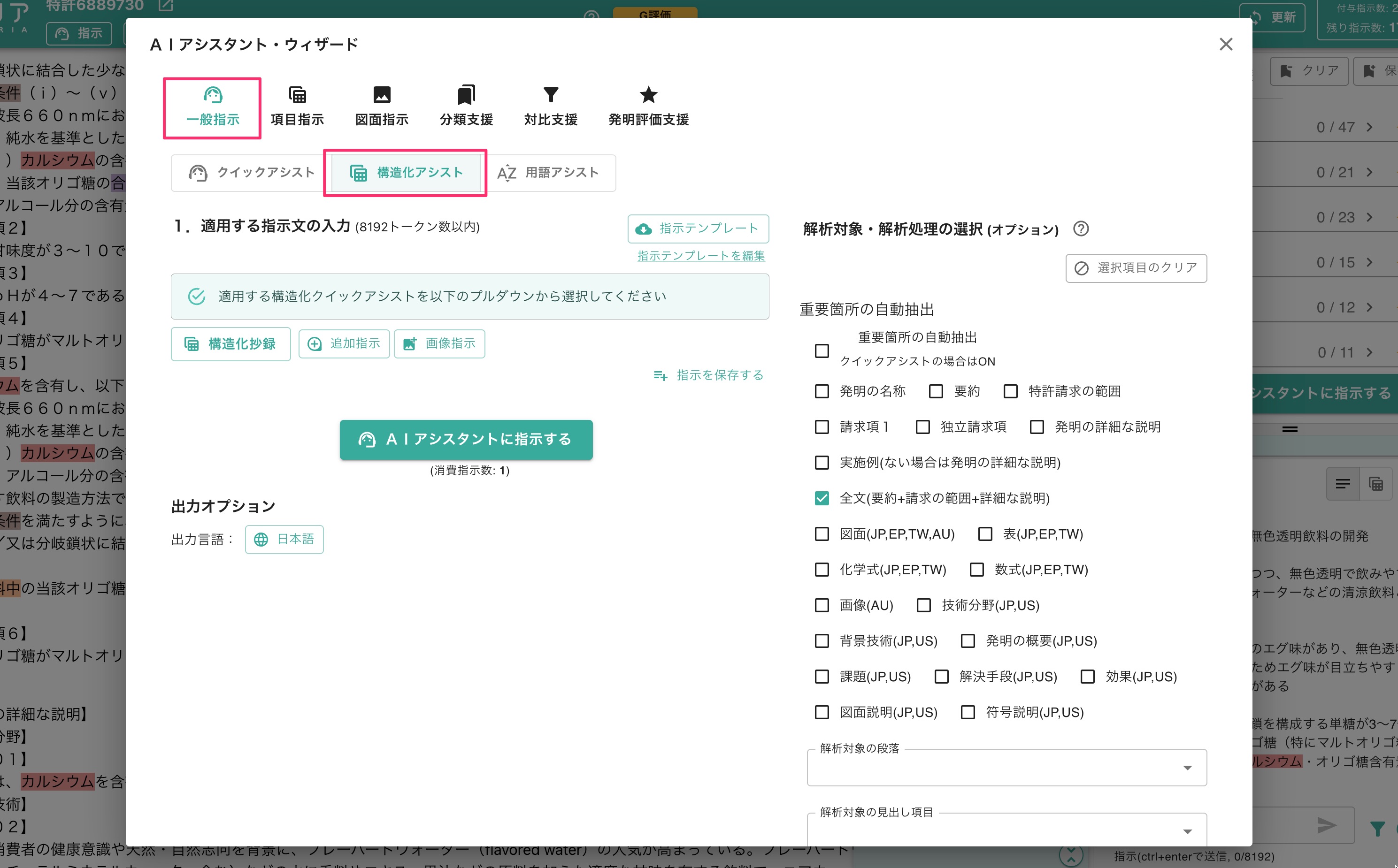Switch to the 対比支援 tab
Viewport: 1398px width, 868px height.
[550, 107]
